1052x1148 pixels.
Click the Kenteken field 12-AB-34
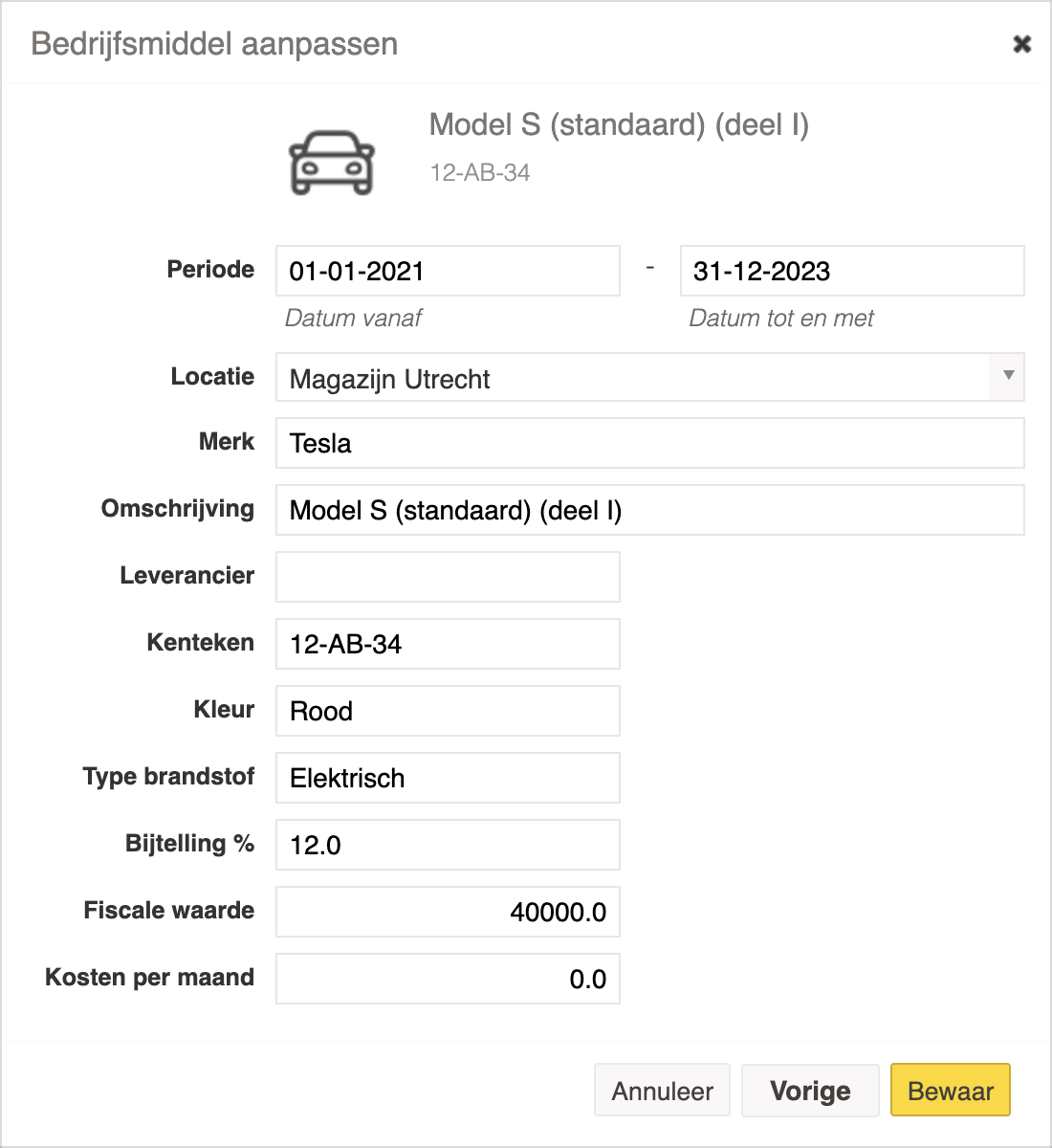tap(448, 644)
